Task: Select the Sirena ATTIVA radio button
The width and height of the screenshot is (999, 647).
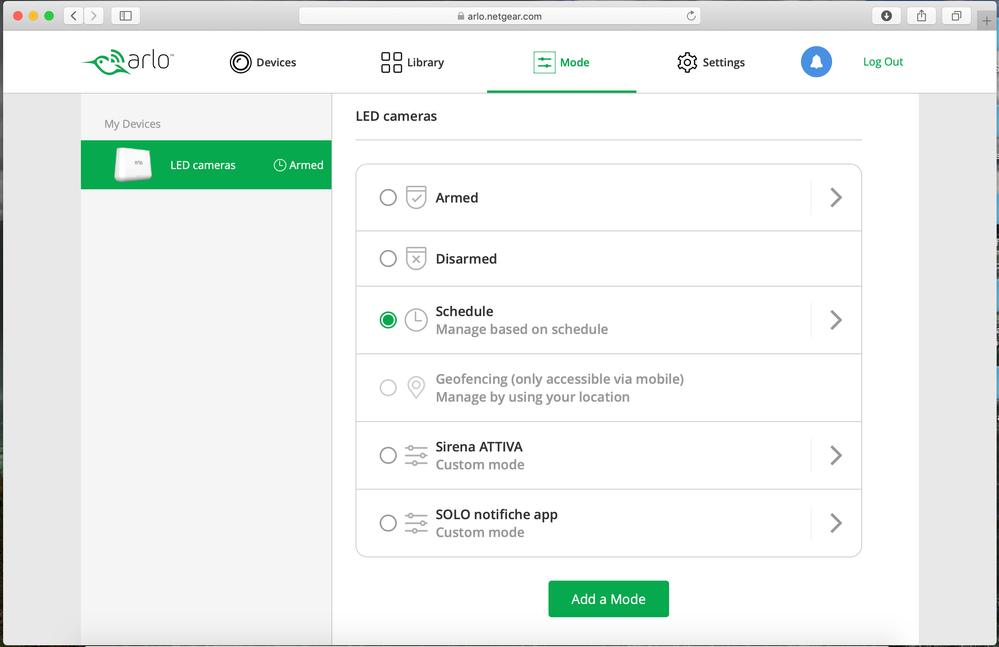Action: [x=388, y=455]
